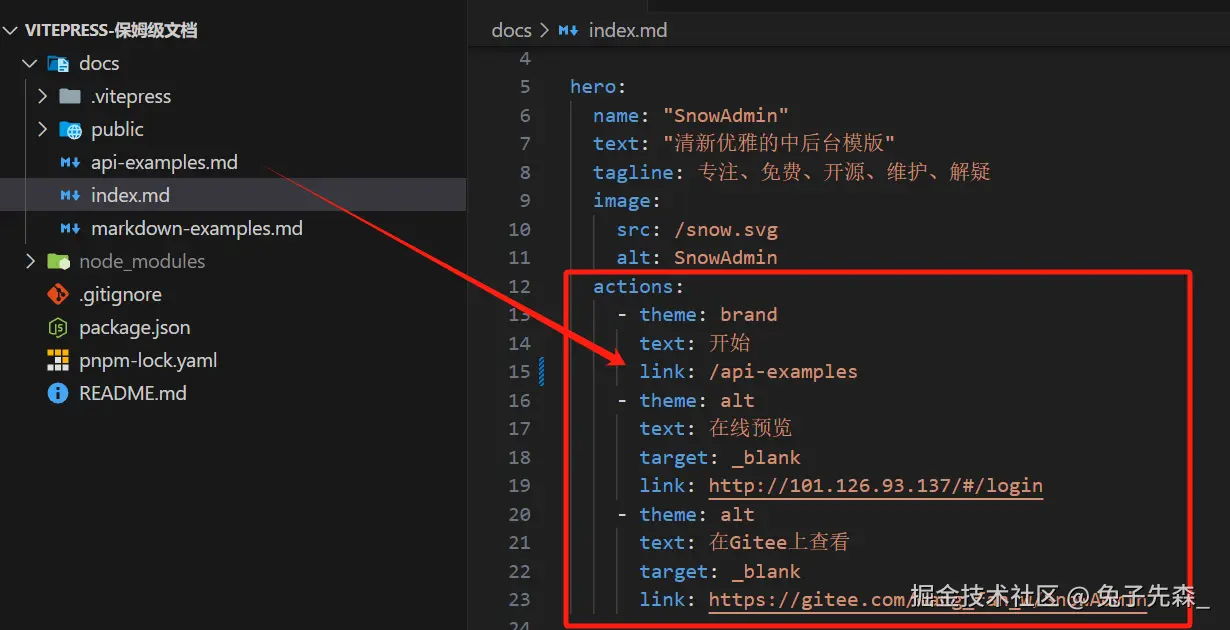Select the public folder name
The width and height of the screenshot is (1230, 630).
[117, 130]
